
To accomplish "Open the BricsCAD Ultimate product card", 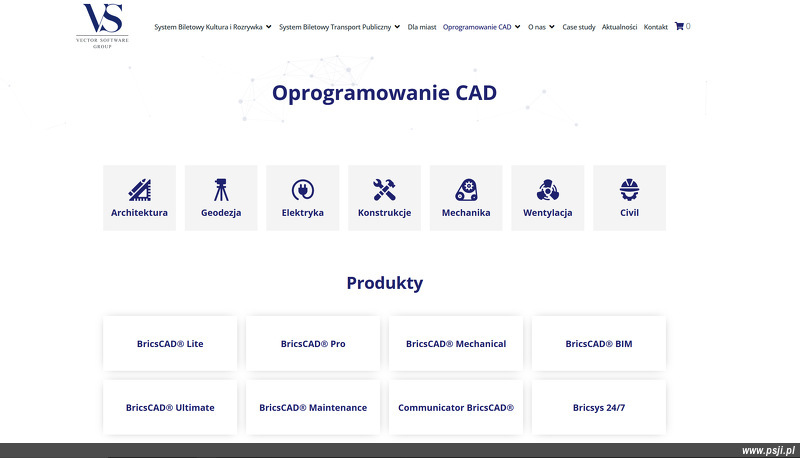I will click(170, 407).
